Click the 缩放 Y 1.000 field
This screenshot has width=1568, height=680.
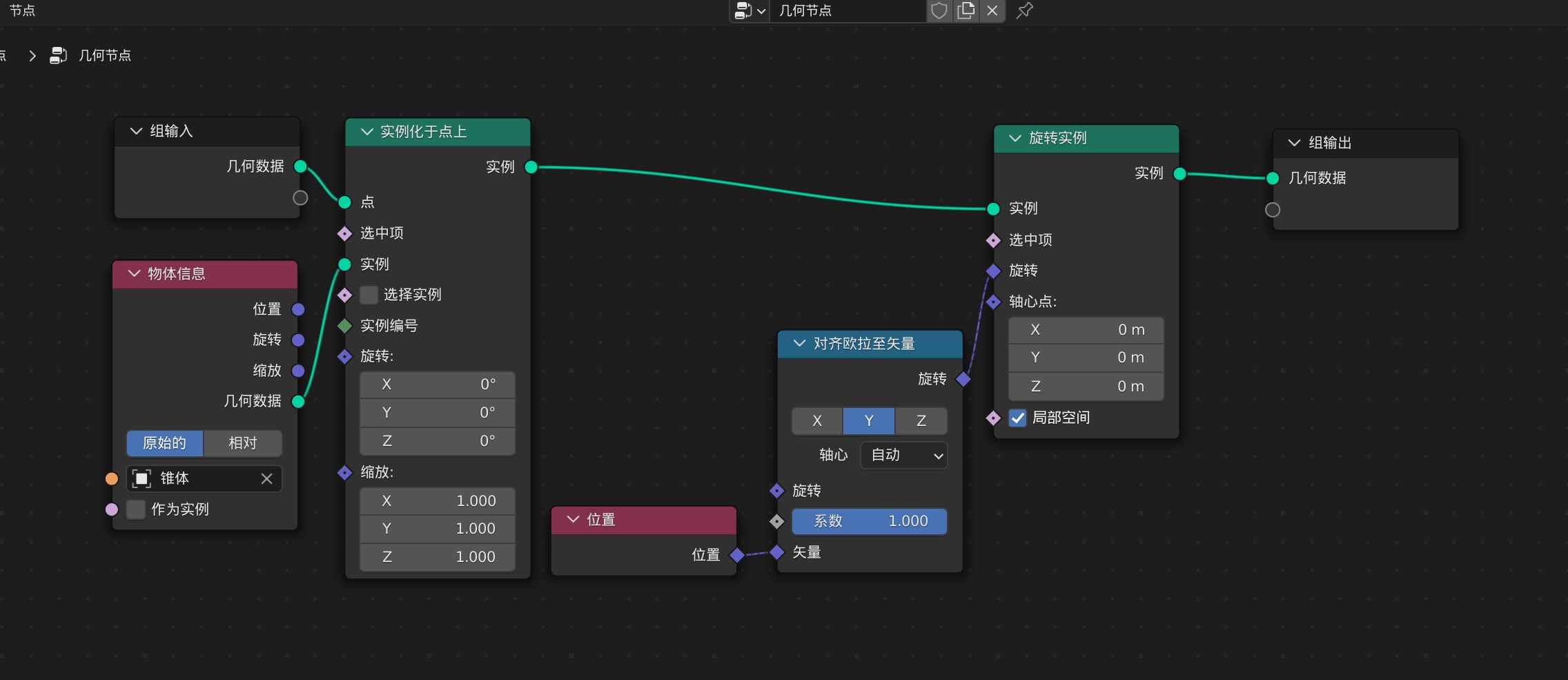pos(438,529)
